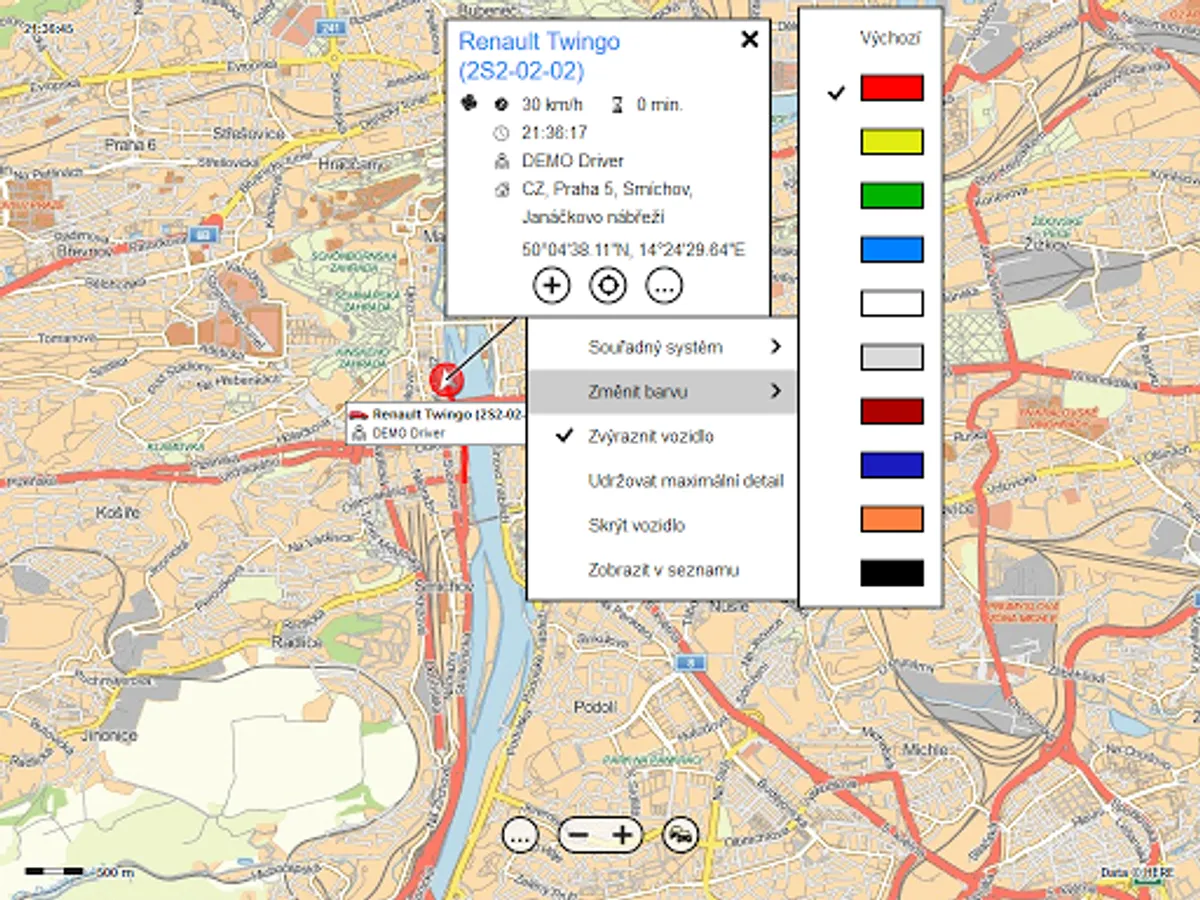Pick the yellow color swatch

[x=892, y=142]
